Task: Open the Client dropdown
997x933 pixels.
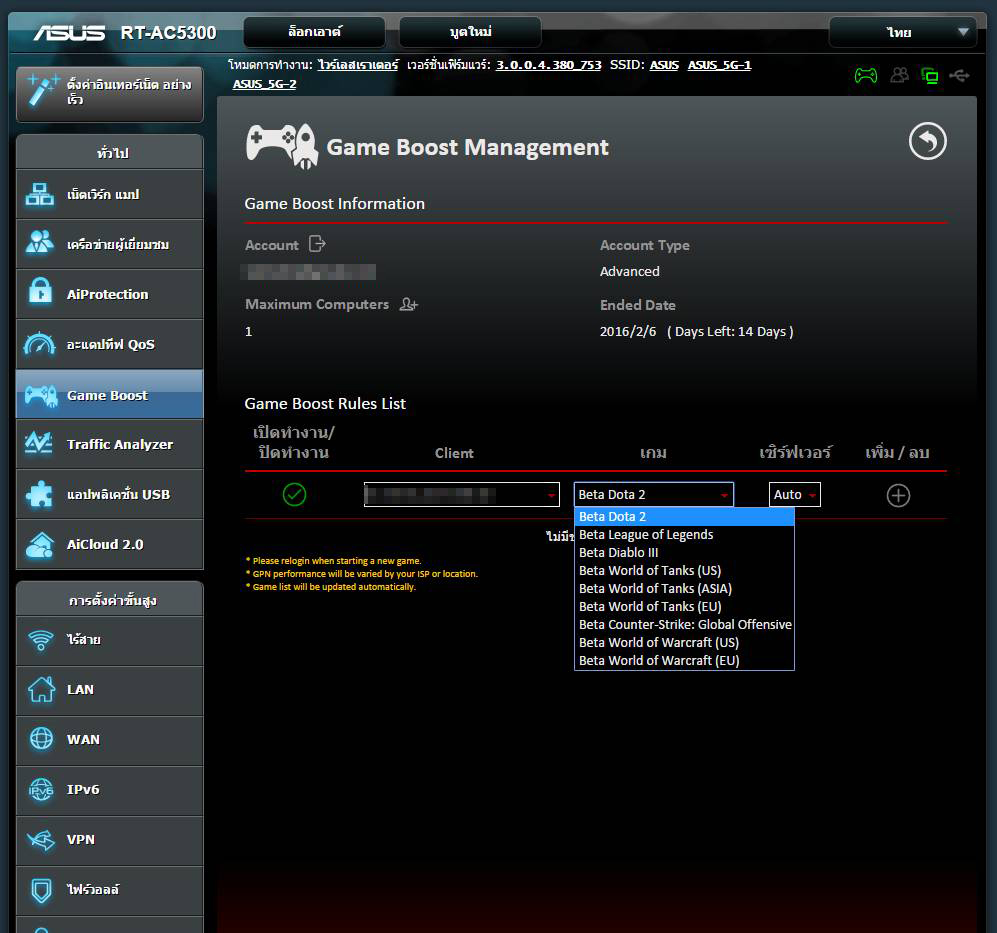Action: tap(462, 495)
